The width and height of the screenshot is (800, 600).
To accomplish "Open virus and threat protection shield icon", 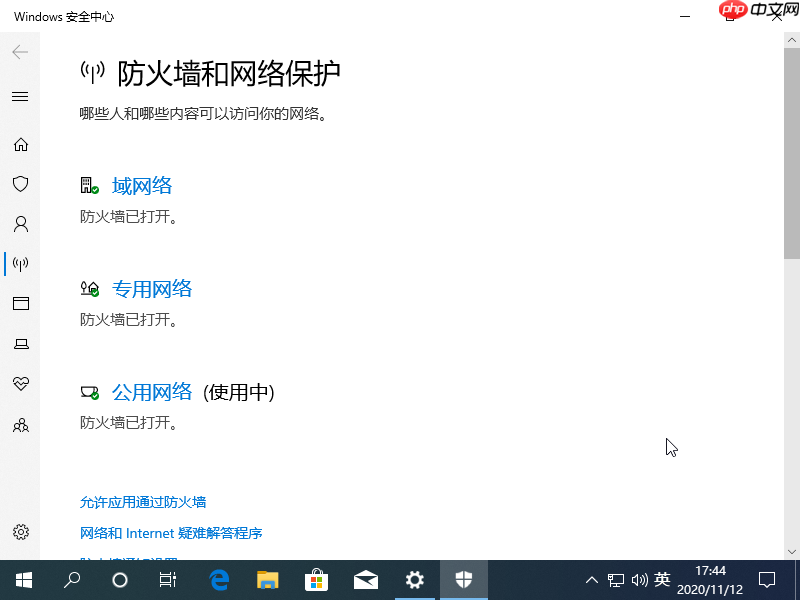I will pyautogui.click(x=20, y=184).
